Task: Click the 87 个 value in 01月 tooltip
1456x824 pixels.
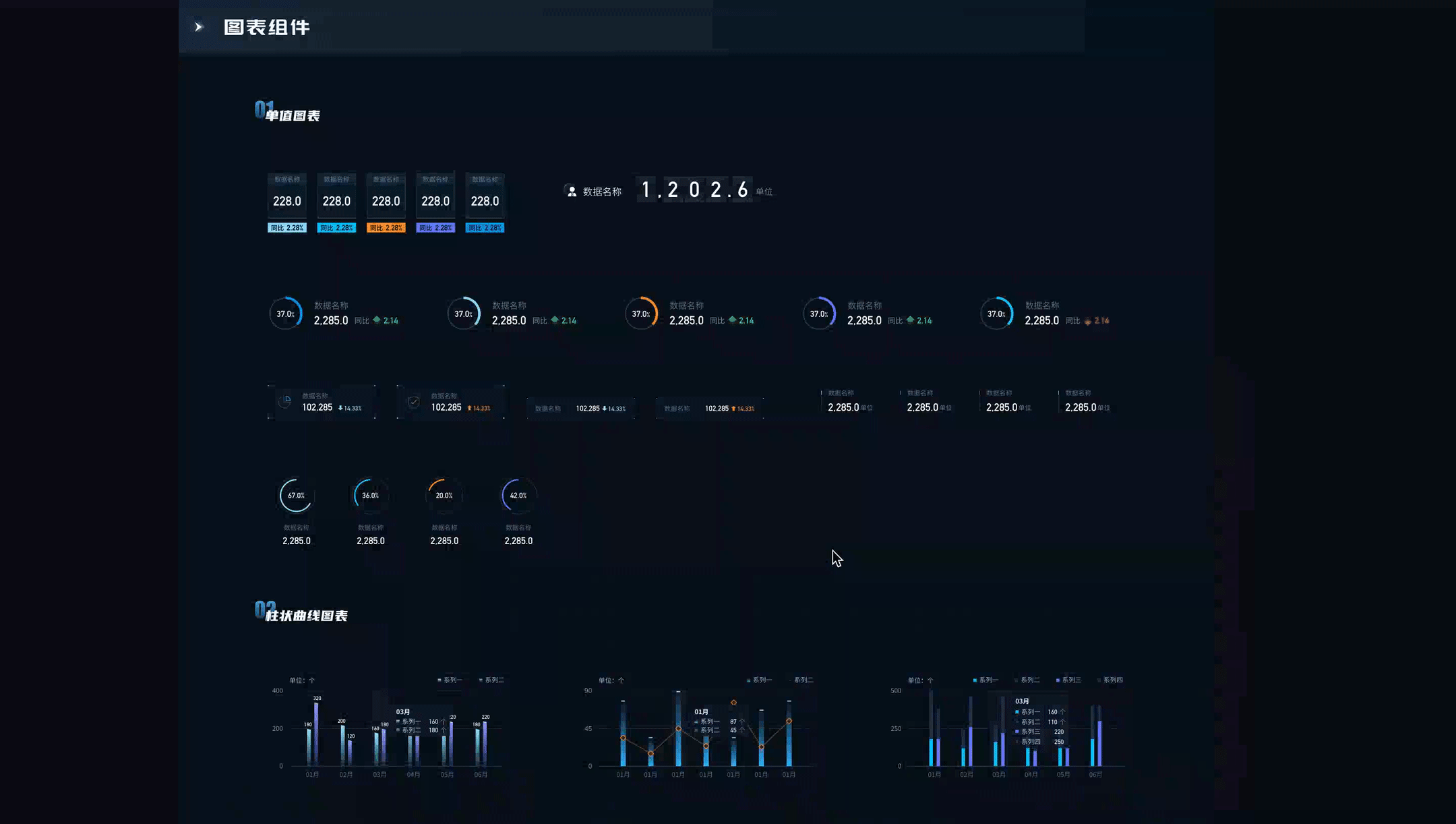Action: (x=737, y=722)
